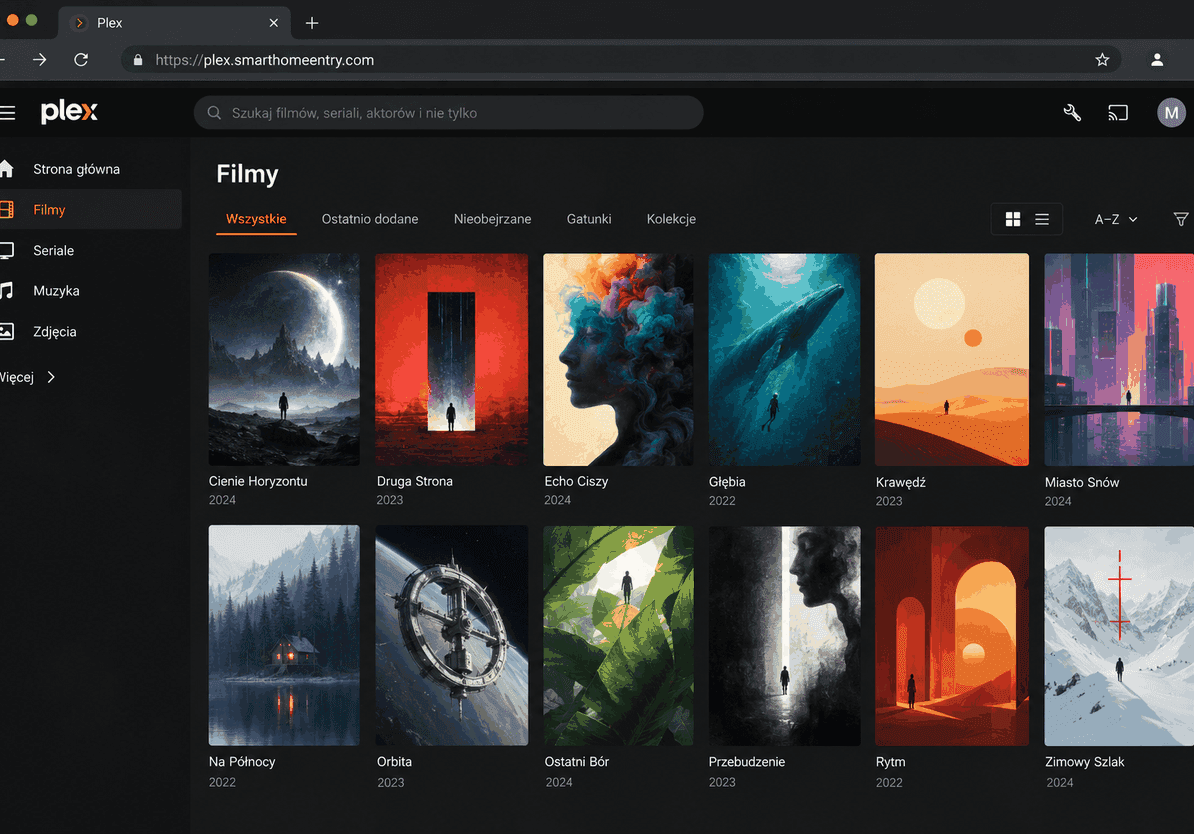Open the Przebudzenie poster
This screenshot has height=834, width=1194.
pyautogui.click(x=784, y=636)
